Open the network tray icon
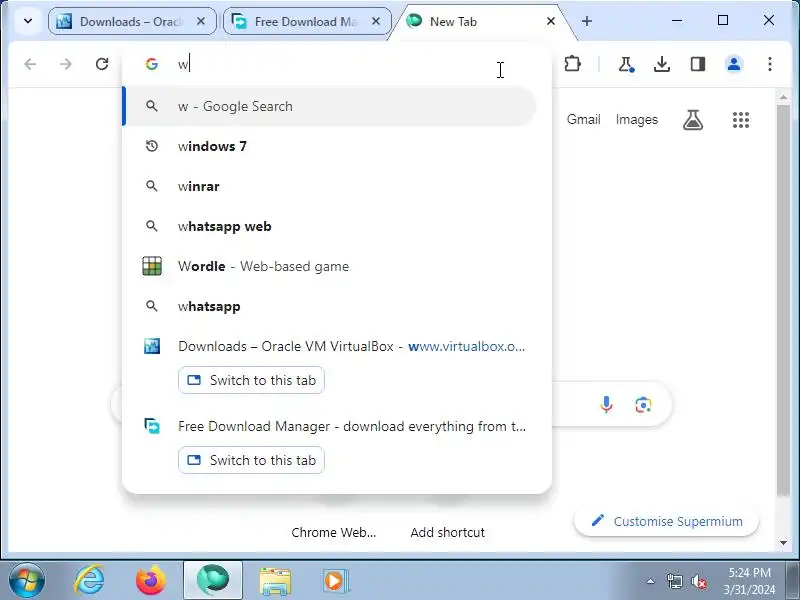The height and width of the screenshot is (600, 800). (674, 581)
